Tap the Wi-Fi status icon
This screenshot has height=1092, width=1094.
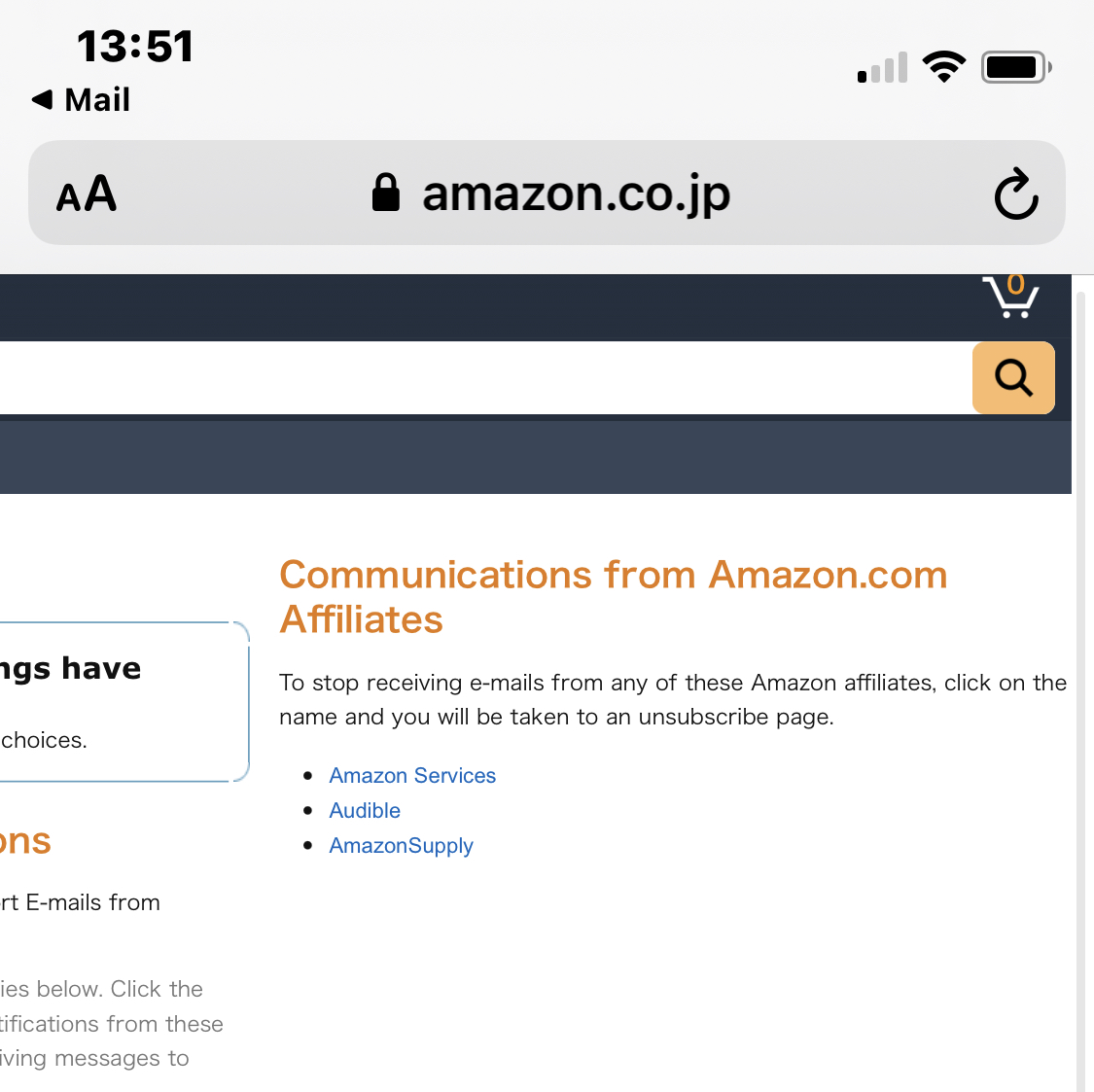point(943,67)
